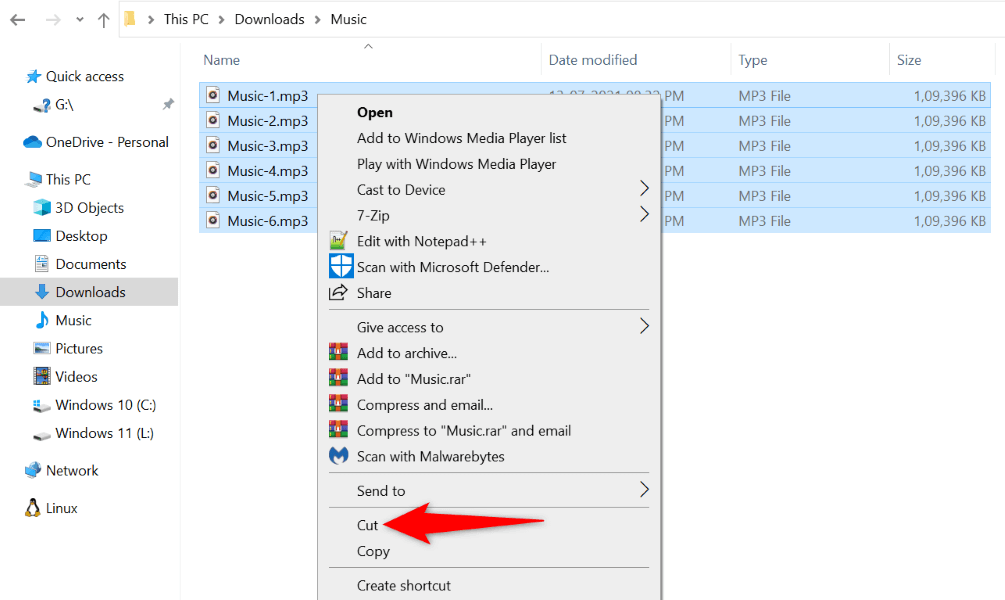Click the 3D Objects cube icon
The width and height of the screenshot is (1005, 600).
[42, 208]
